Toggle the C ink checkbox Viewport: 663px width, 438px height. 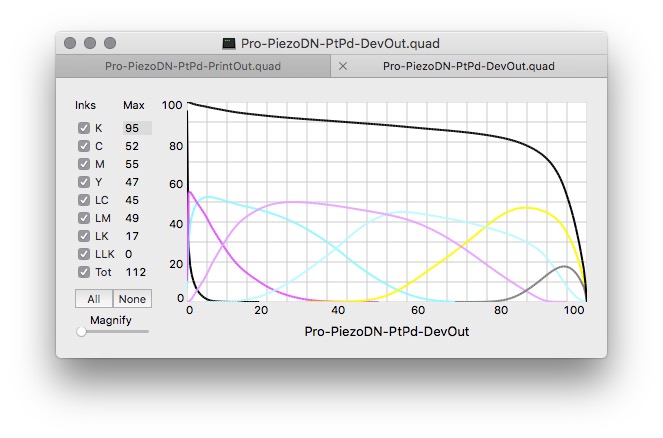[84, 146]
